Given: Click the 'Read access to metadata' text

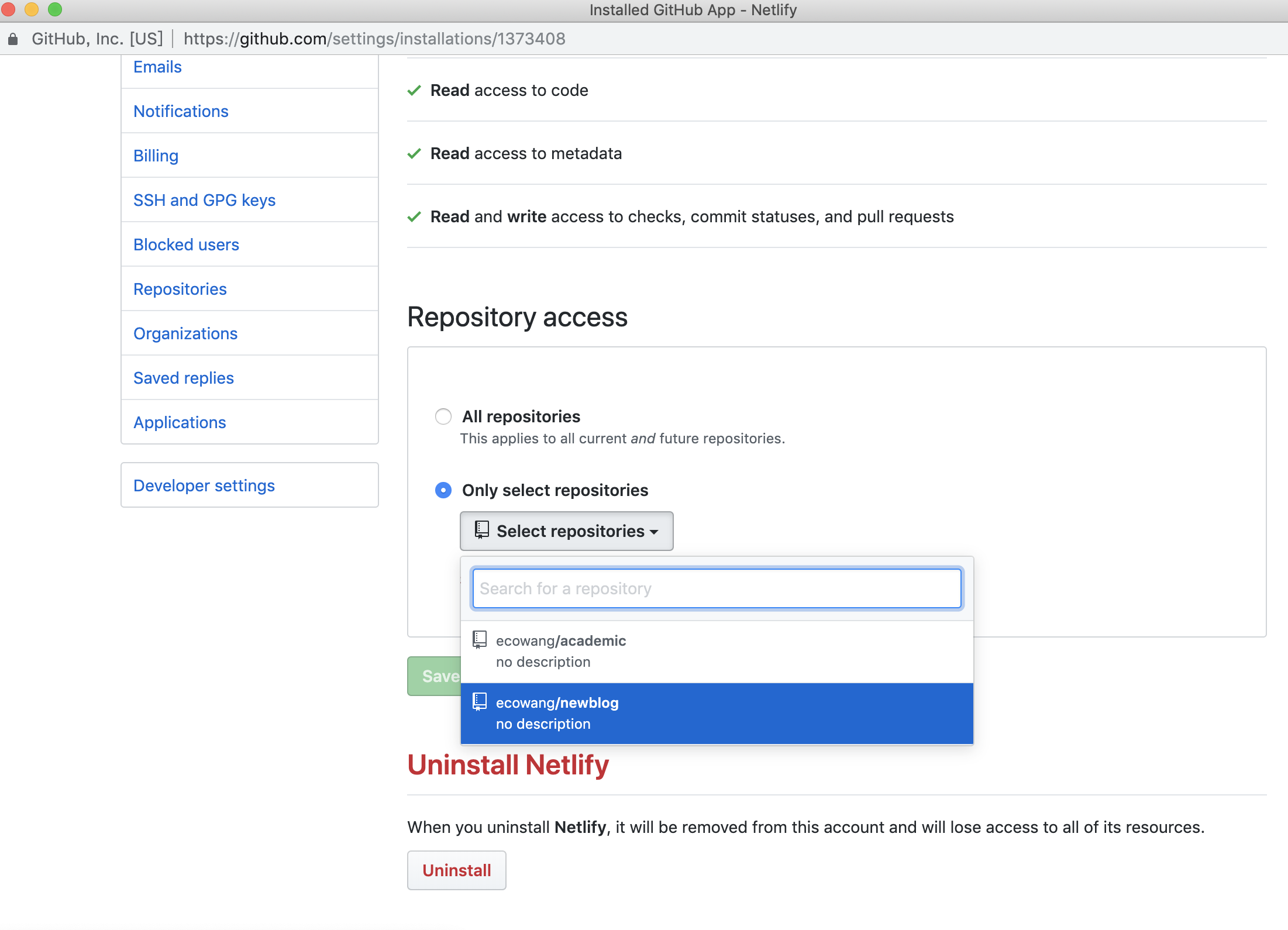Looking at the screenshot, I should click(526, 154).
